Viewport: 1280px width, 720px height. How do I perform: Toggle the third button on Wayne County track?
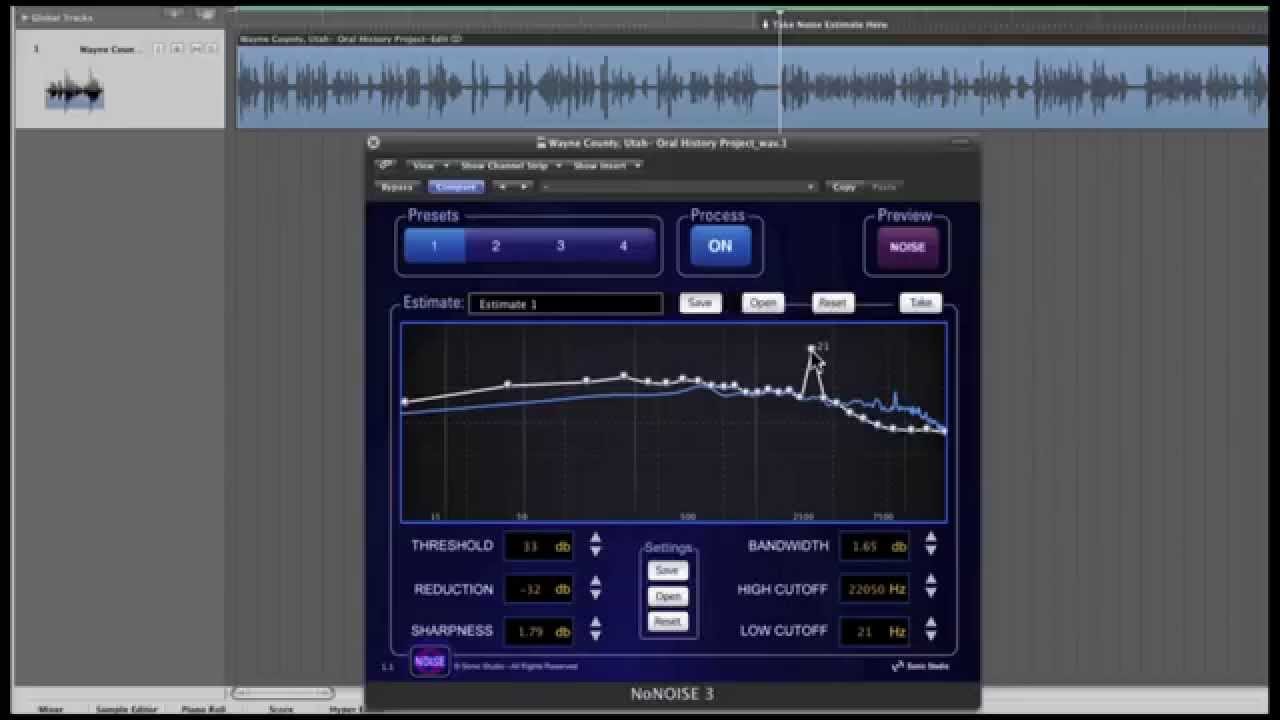pos(195,49)
